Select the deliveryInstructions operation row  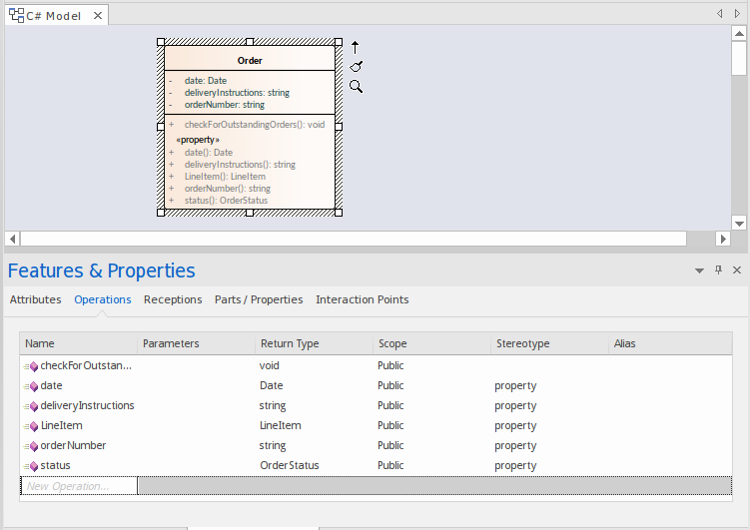tap(87, 406)
